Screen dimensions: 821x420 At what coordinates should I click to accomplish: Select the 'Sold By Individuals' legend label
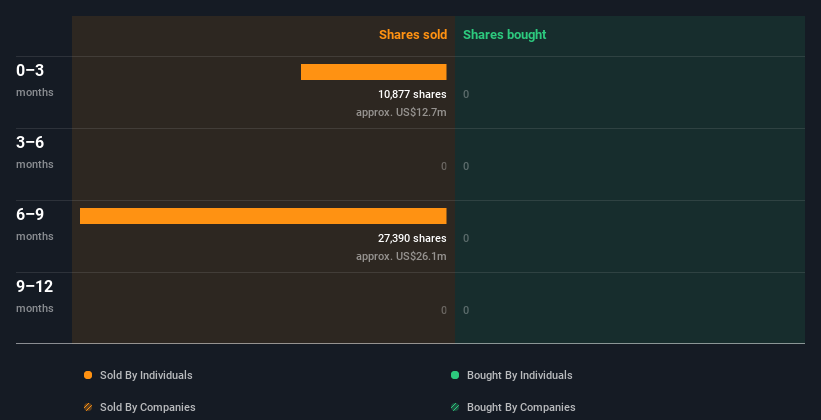click(x=146, y=375)
